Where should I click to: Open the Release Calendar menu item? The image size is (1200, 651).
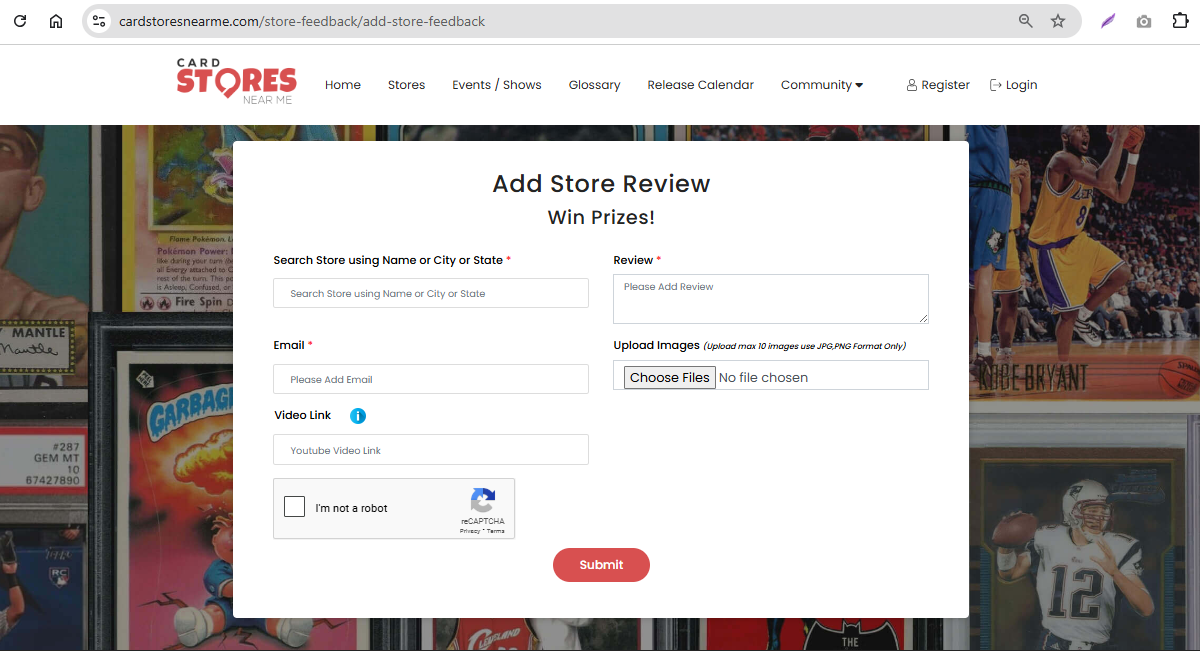click(700, 85)
